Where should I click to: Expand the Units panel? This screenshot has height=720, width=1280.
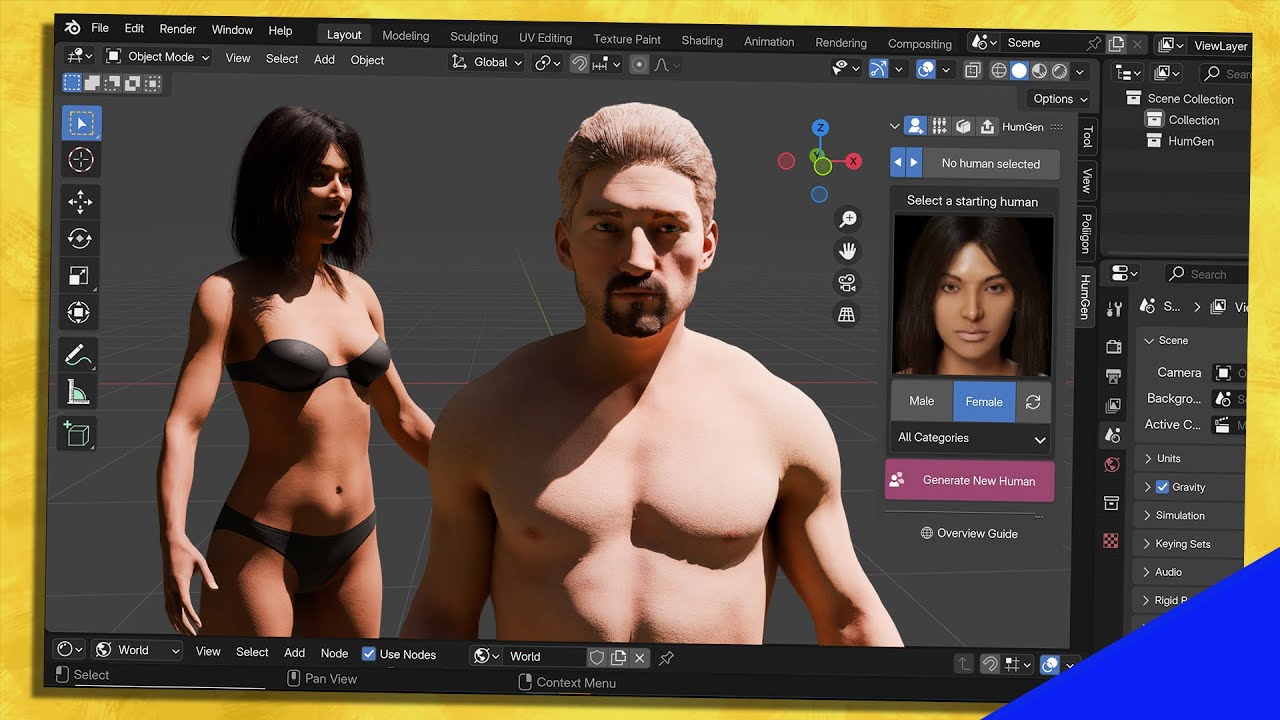(x=1168, y=458)
